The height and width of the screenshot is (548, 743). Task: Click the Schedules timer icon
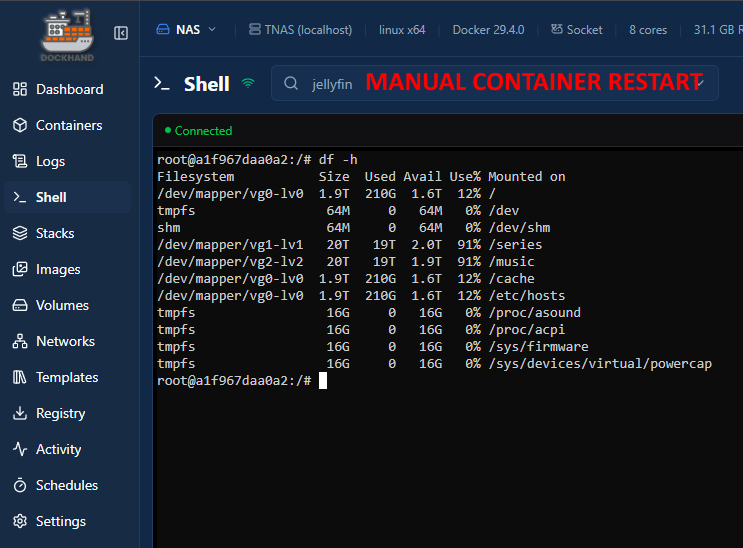point(20,485)
